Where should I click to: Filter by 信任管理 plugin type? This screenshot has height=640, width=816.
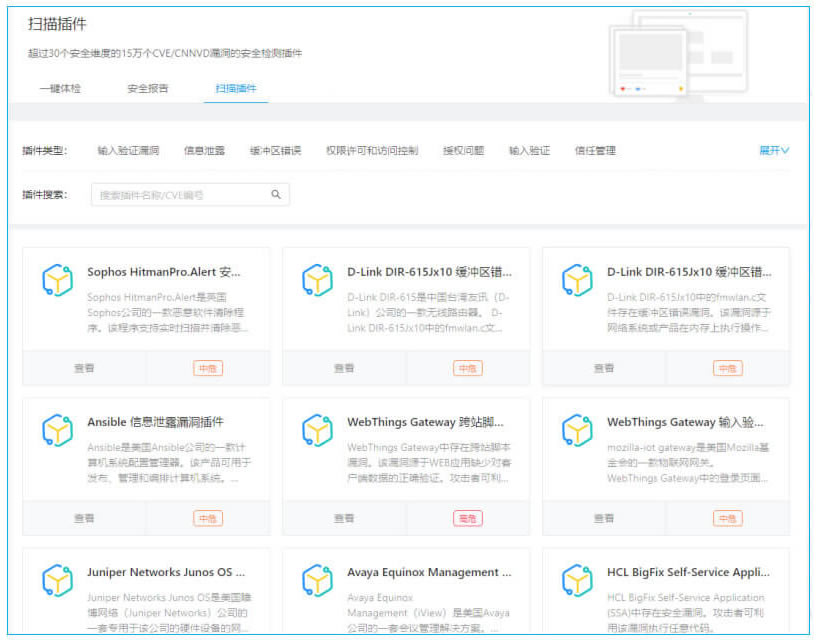595,150
